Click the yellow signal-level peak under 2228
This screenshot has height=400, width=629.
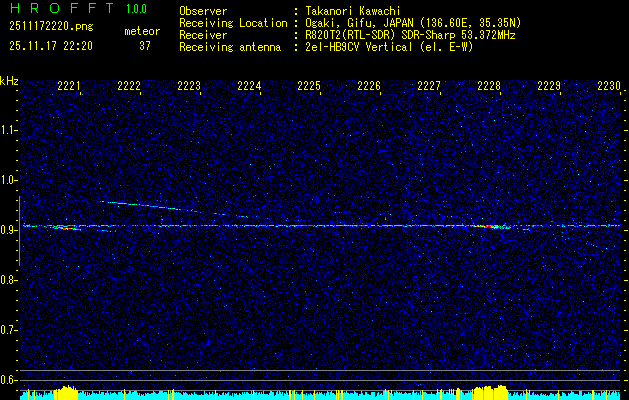[x=488, y=391]
